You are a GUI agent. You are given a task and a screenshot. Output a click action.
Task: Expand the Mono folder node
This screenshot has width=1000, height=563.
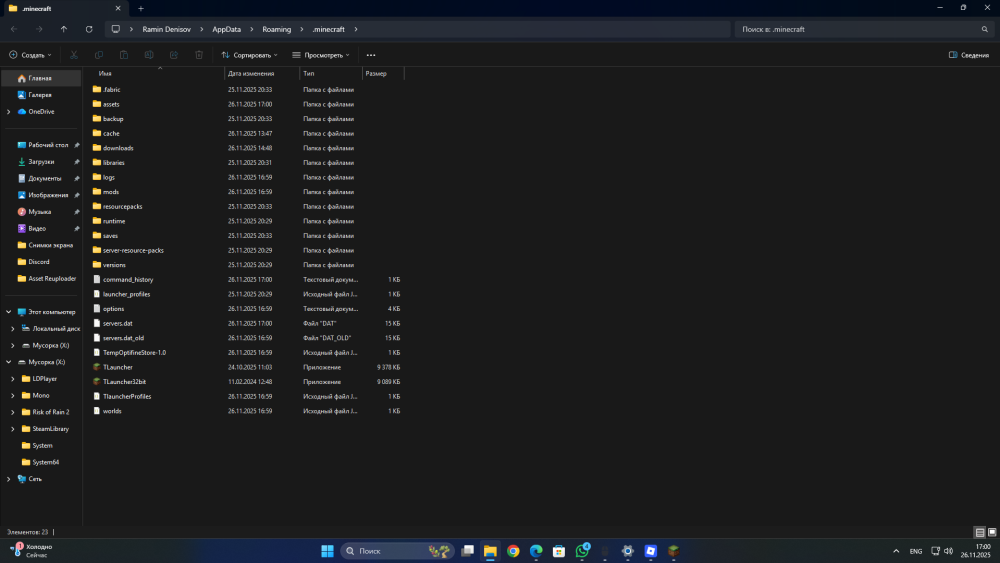(x=13, y=395)
